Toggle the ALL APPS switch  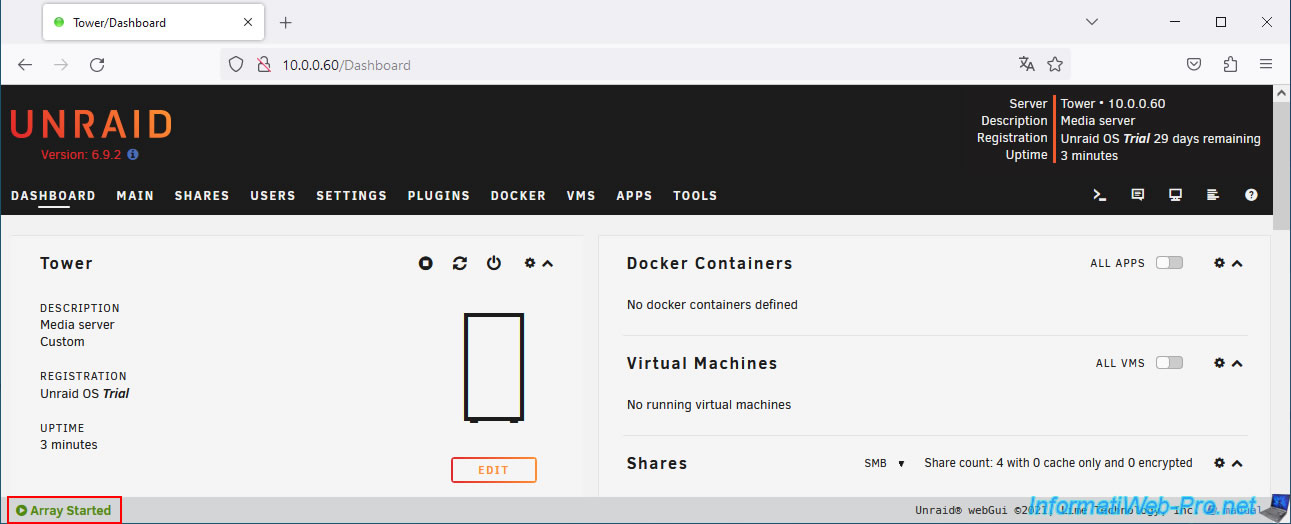pos(1169,263)
